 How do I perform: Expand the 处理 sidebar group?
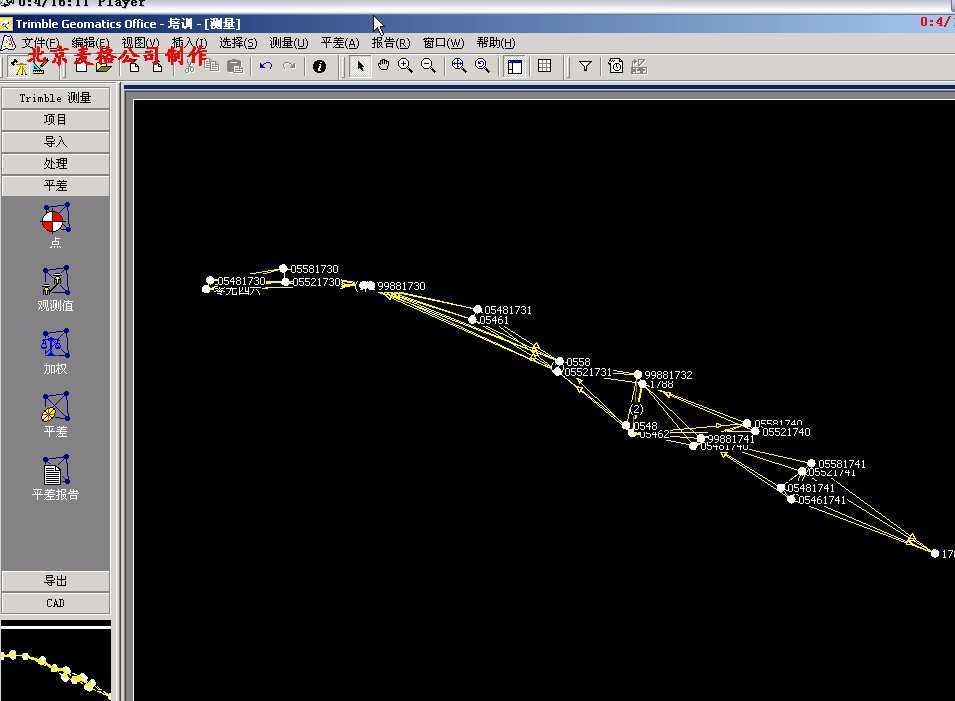(55, 164)
